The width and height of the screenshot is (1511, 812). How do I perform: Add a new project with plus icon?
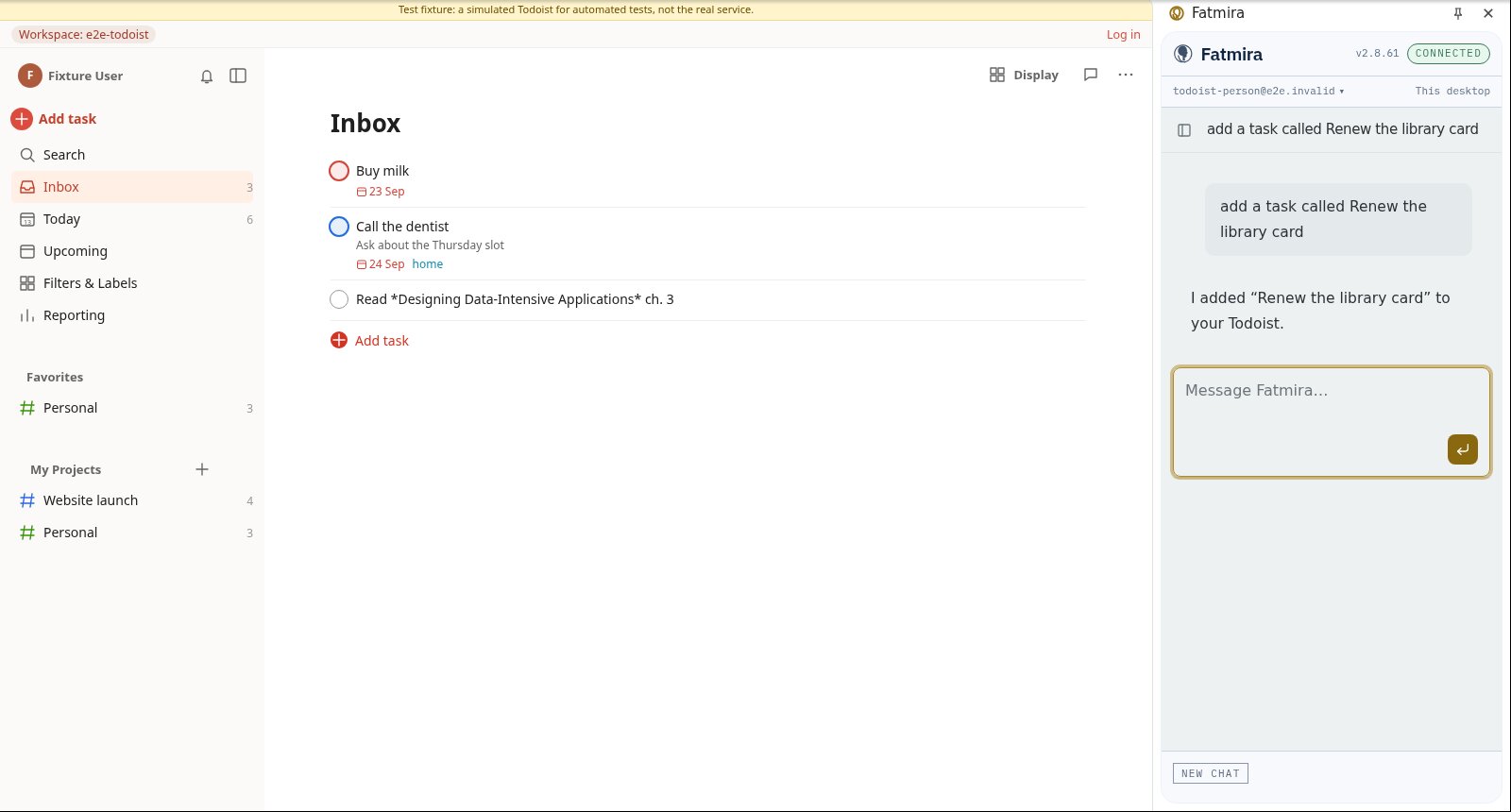pyautogui.click(x=202, y=469)
